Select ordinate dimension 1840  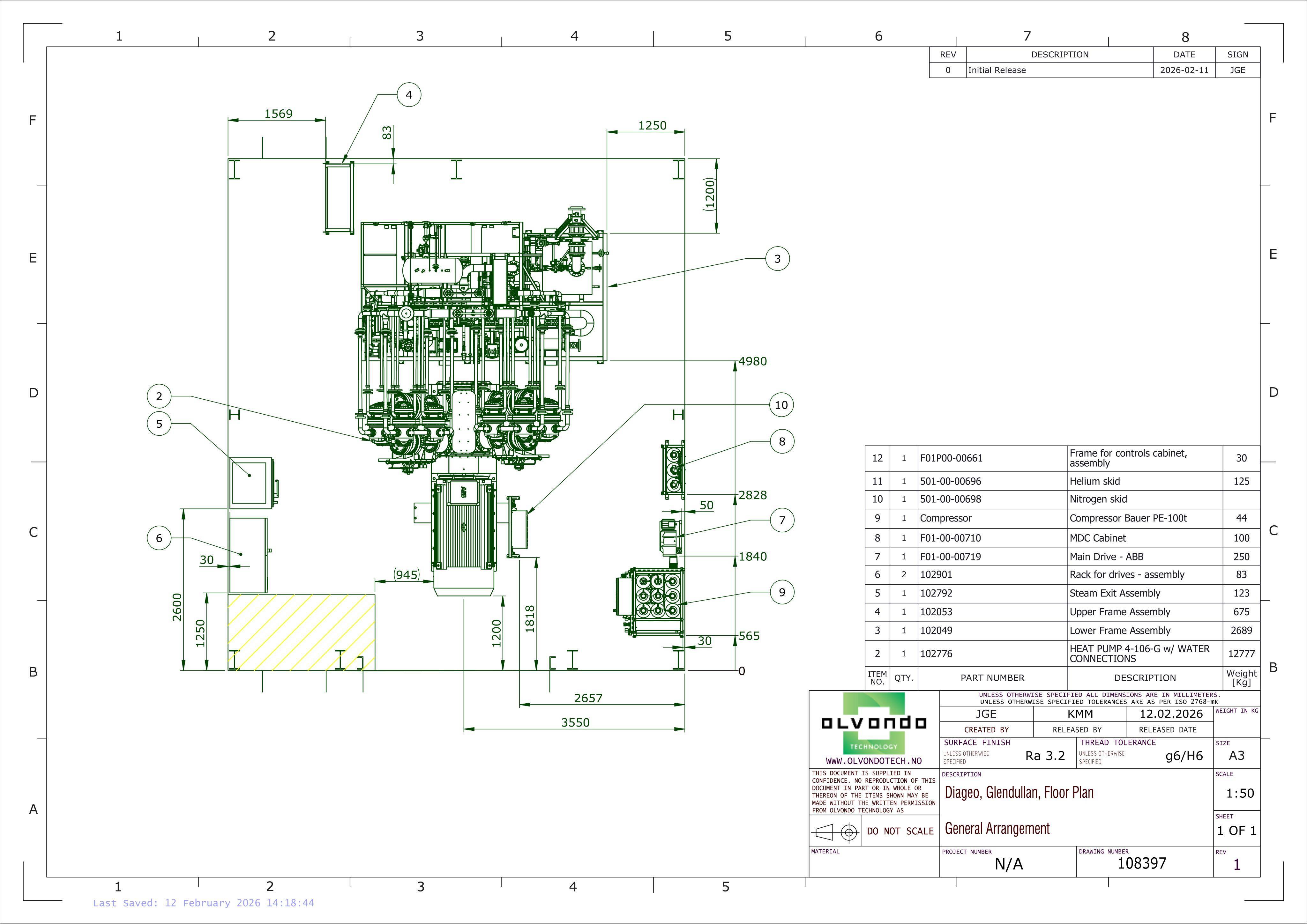(752, 557)
